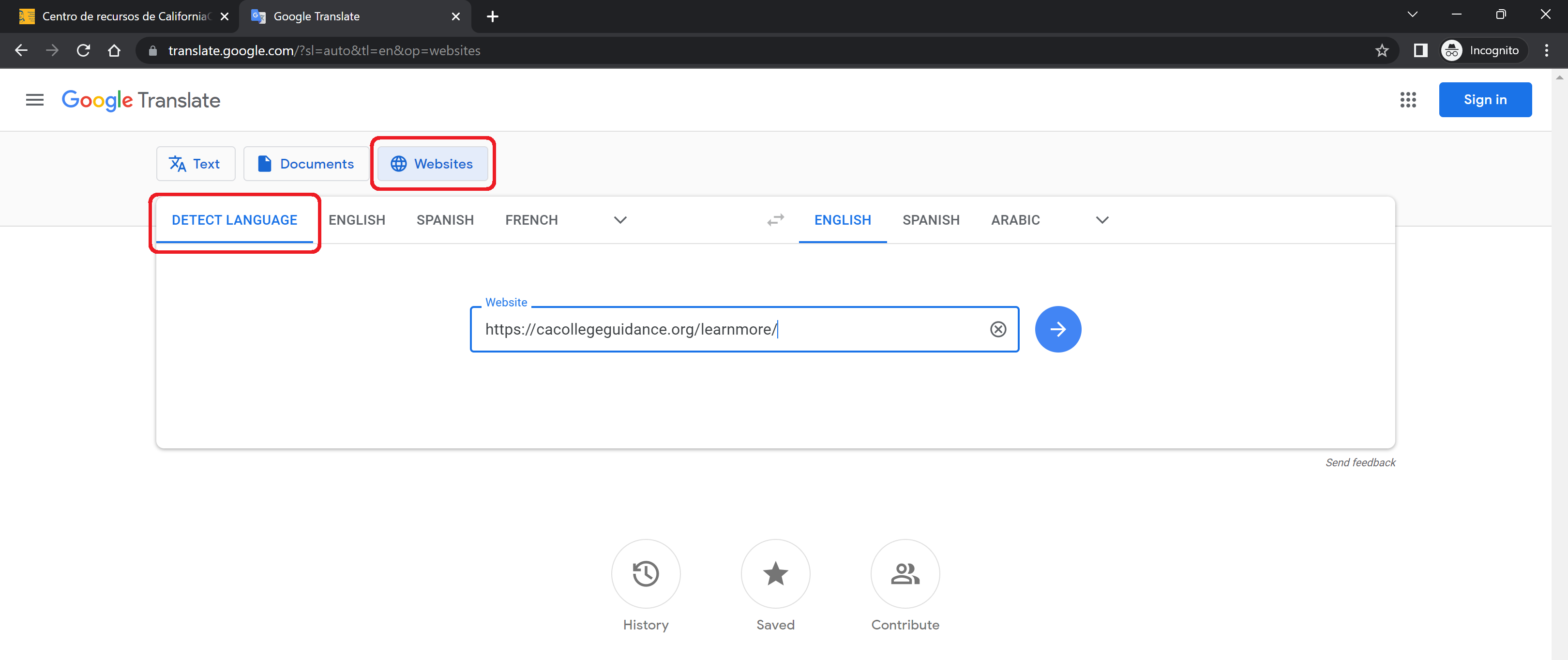Swap source and target languages

[775, 220]
